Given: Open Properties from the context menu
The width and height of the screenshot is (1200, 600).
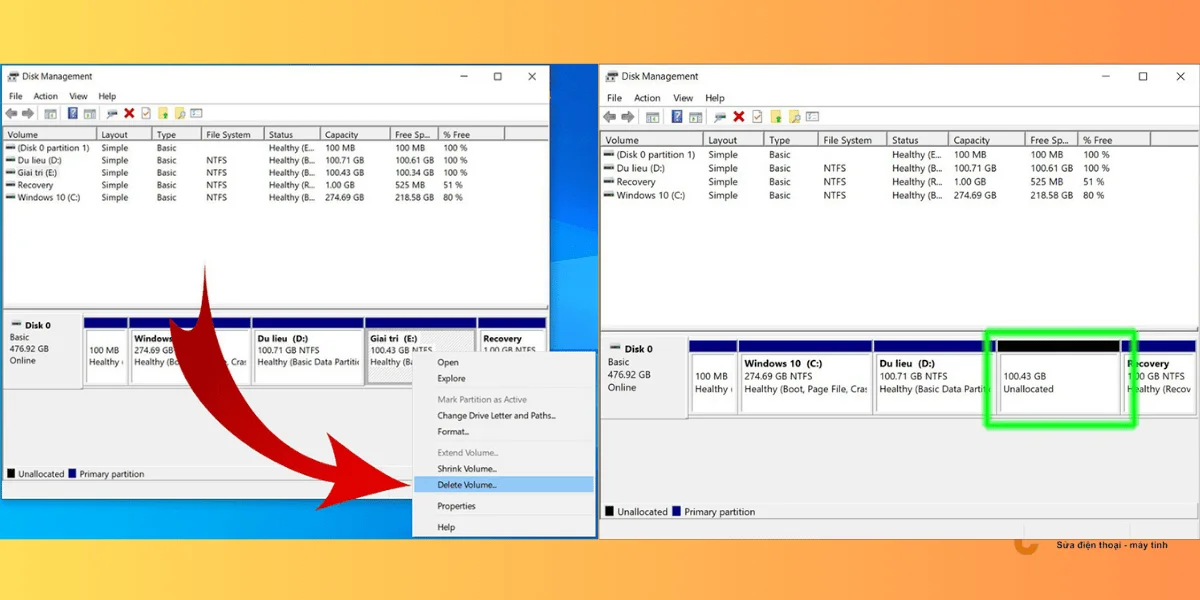Looking at the screenshot, I should click(456, 506).
